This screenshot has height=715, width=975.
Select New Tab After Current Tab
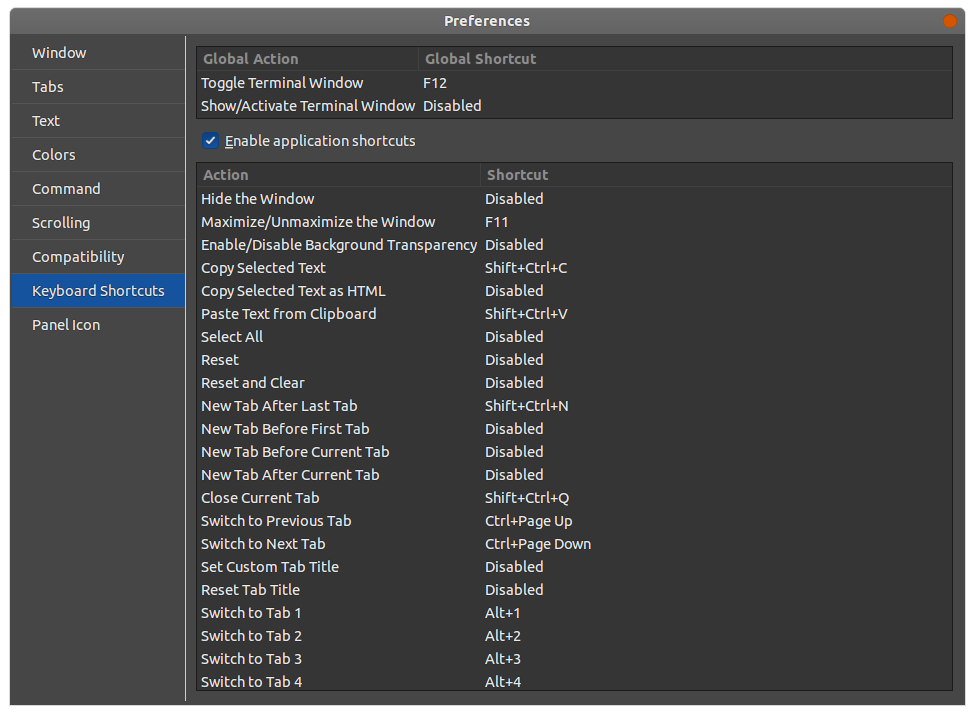tap(290, 475)
